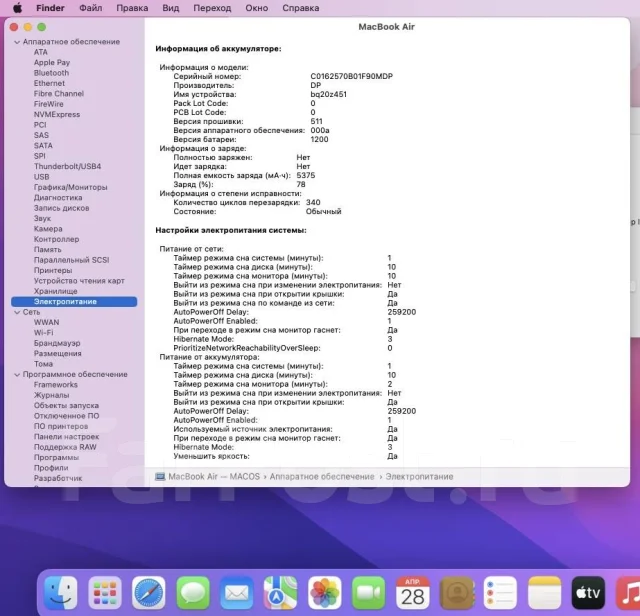Select Ethernet in the sidebar

tap(49, 83)
